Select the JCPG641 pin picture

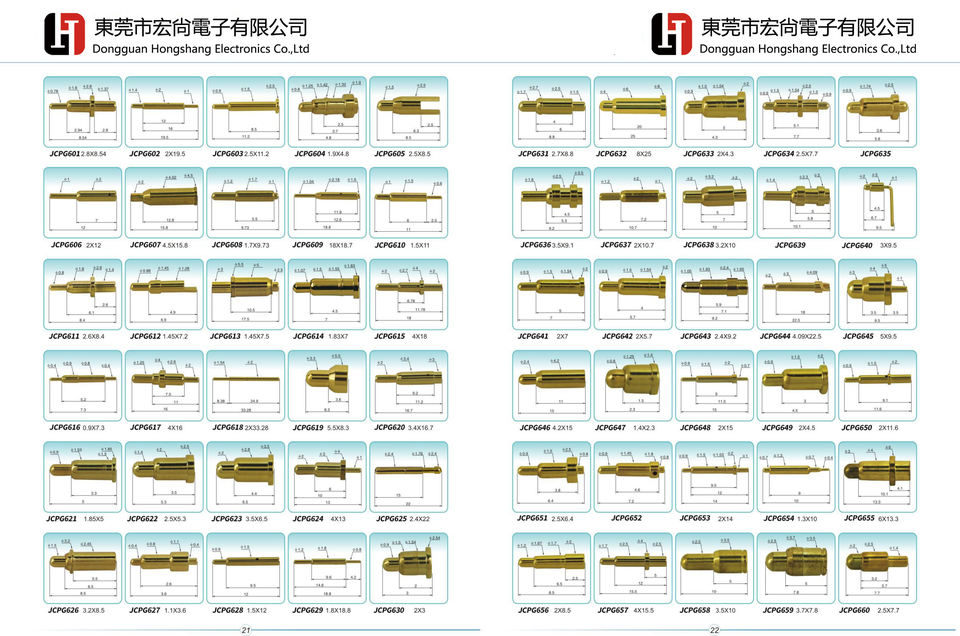click(x=552, y=294)
